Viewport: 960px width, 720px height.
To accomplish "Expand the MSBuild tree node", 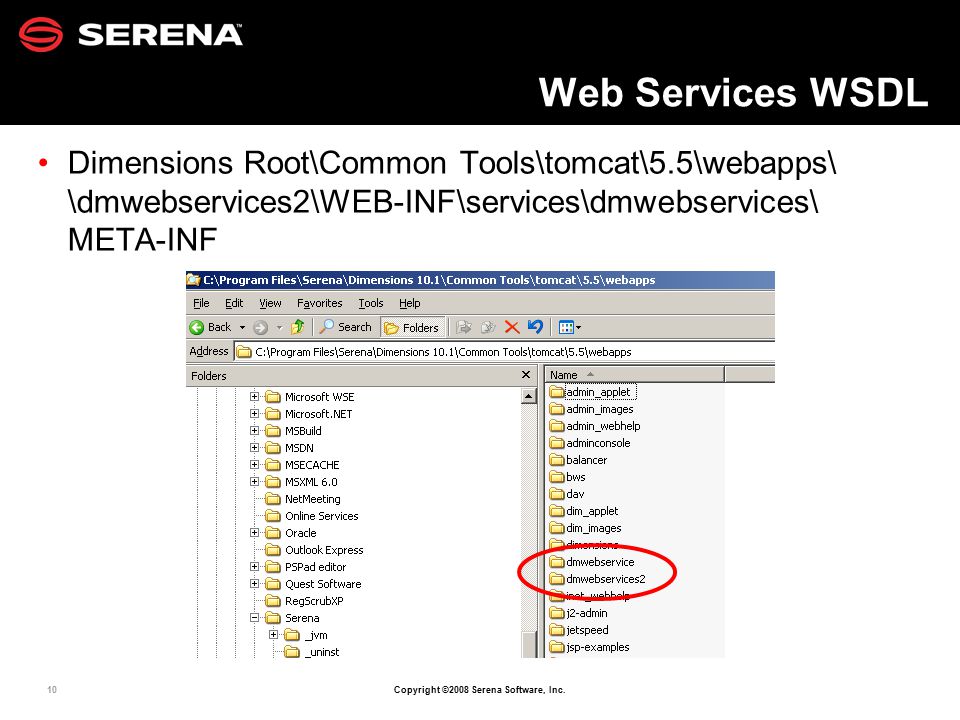I will (254, 431).
